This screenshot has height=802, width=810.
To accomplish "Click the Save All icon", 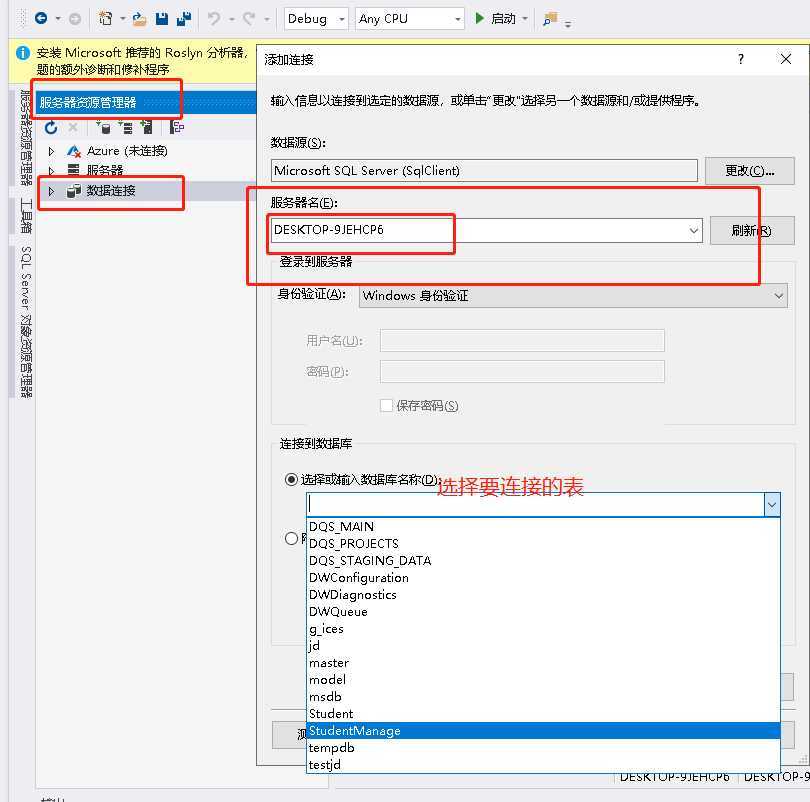I will click(184, 19).
